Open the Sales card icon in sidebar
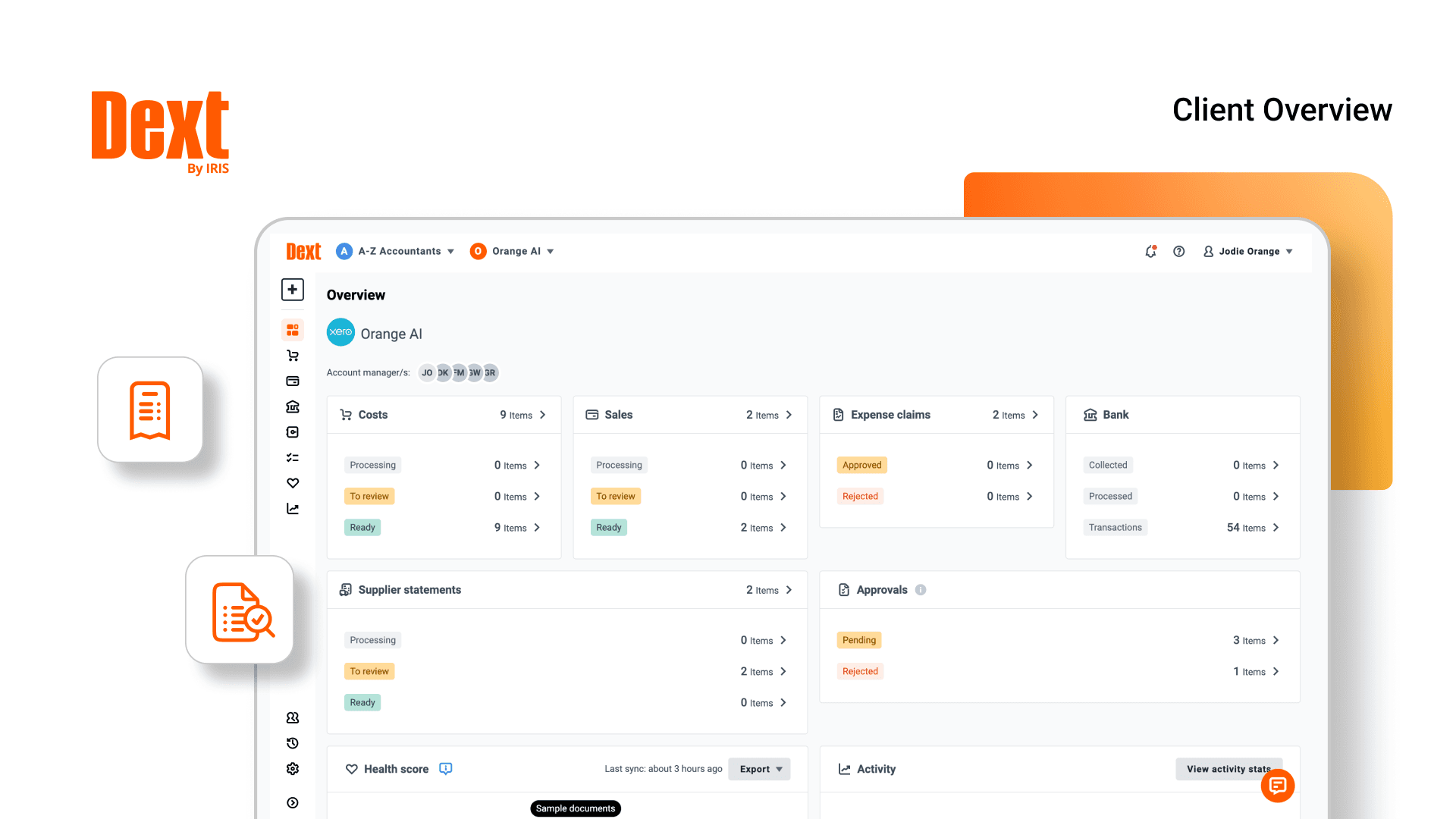Viewport: 1456px width, 819px height. pyautogui.click(x=293, y=381)
